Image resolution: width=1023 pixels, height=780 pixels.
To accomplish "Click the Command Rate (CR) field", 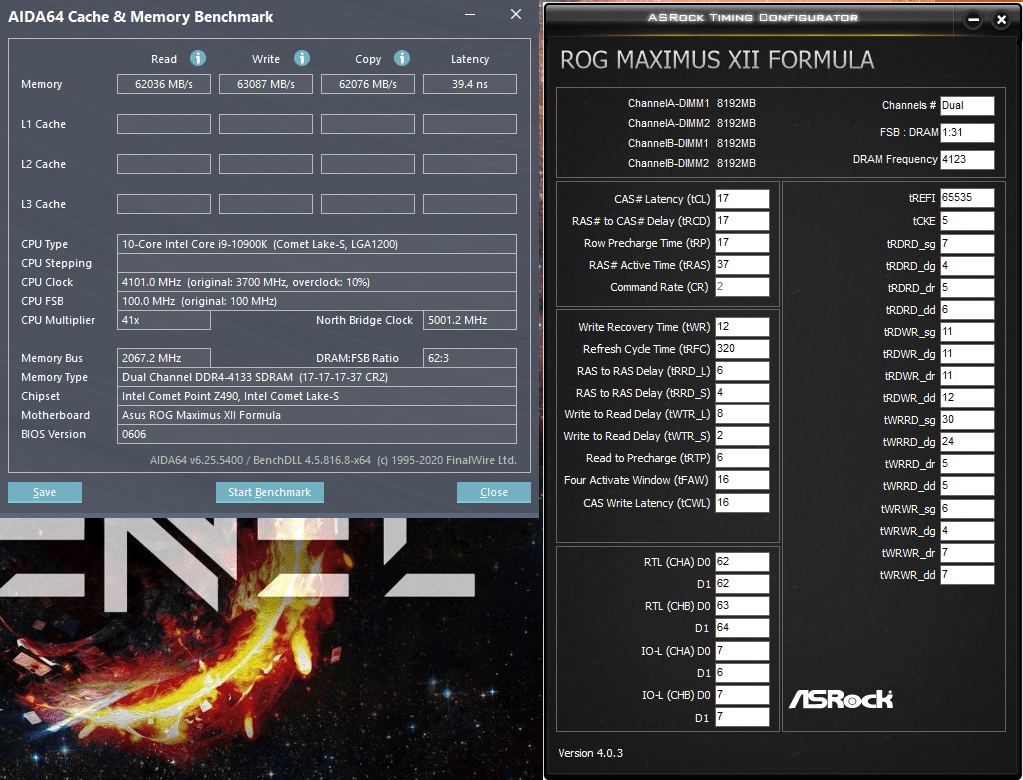I will point(742,287).
